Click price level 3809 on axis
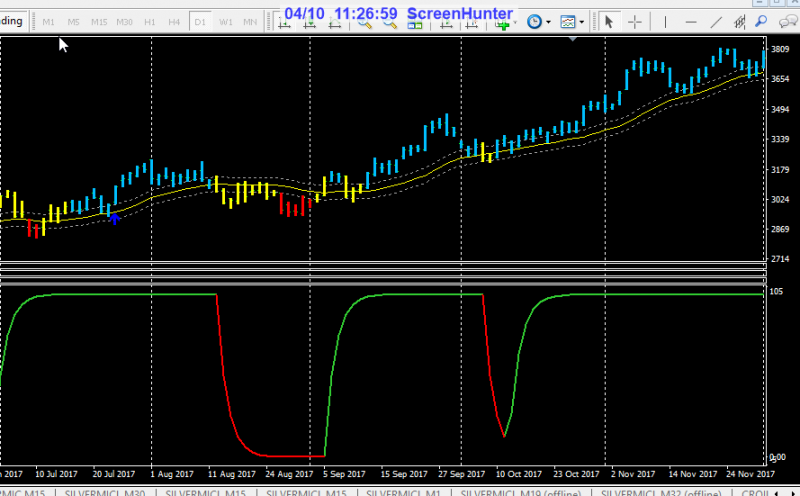 780,49
